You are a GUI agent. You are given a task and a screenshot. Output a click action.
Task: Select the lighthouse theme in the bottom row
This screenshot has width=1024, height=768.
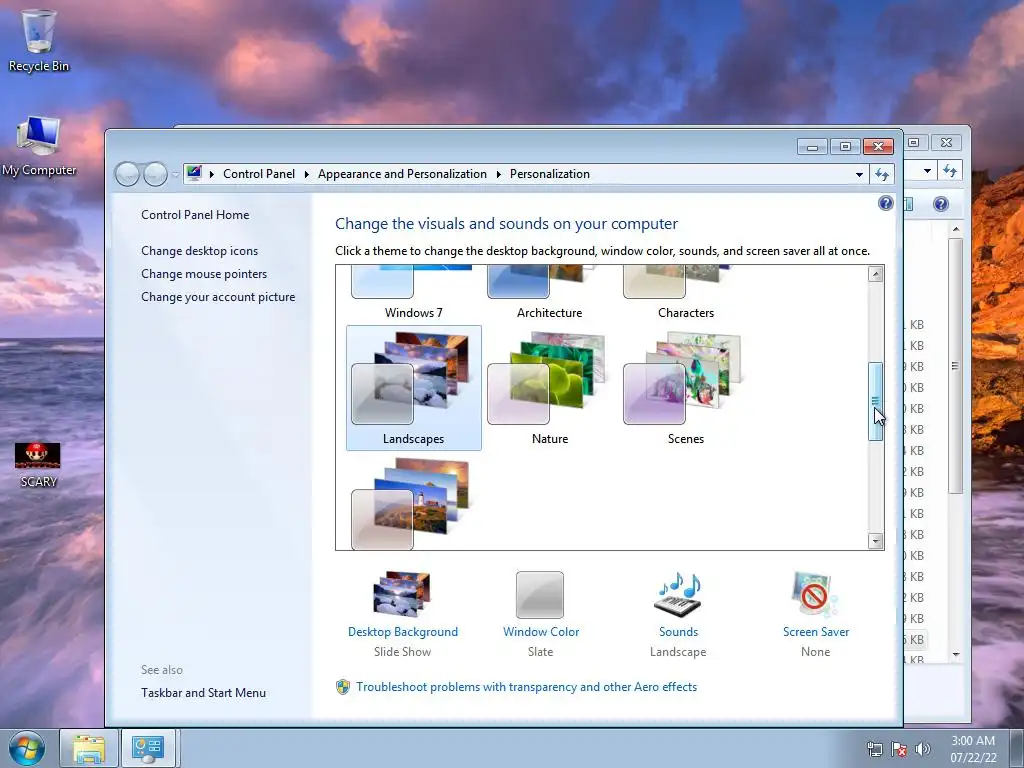[x=413, y=502]
